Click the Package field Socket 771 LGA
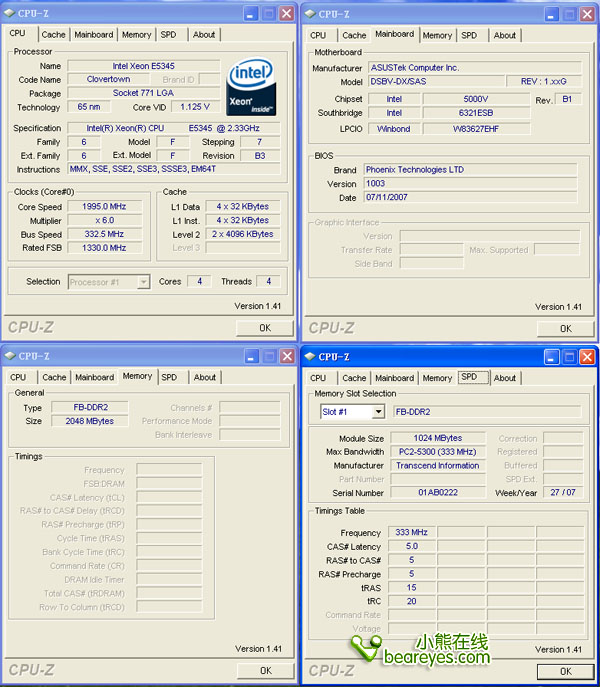Viewport: 600px width, 687px height. 143,93
